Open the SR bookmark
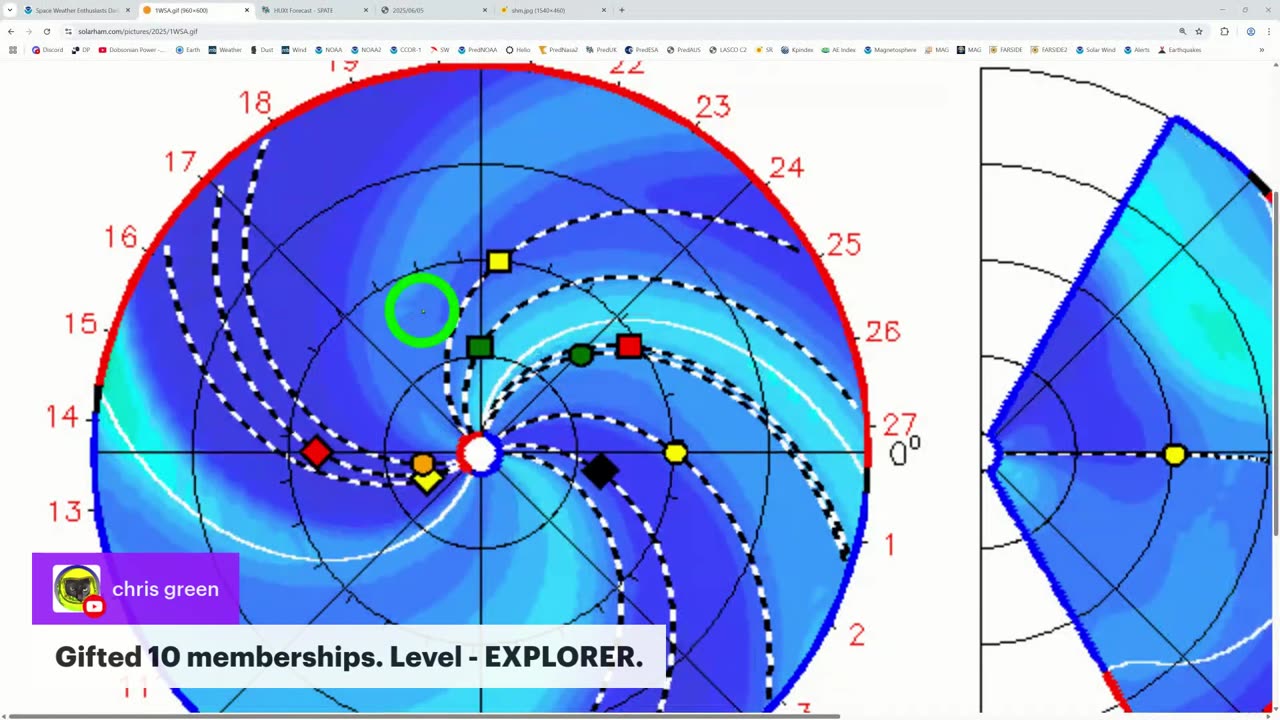1280x720 pixels. [x=763, y=49]
